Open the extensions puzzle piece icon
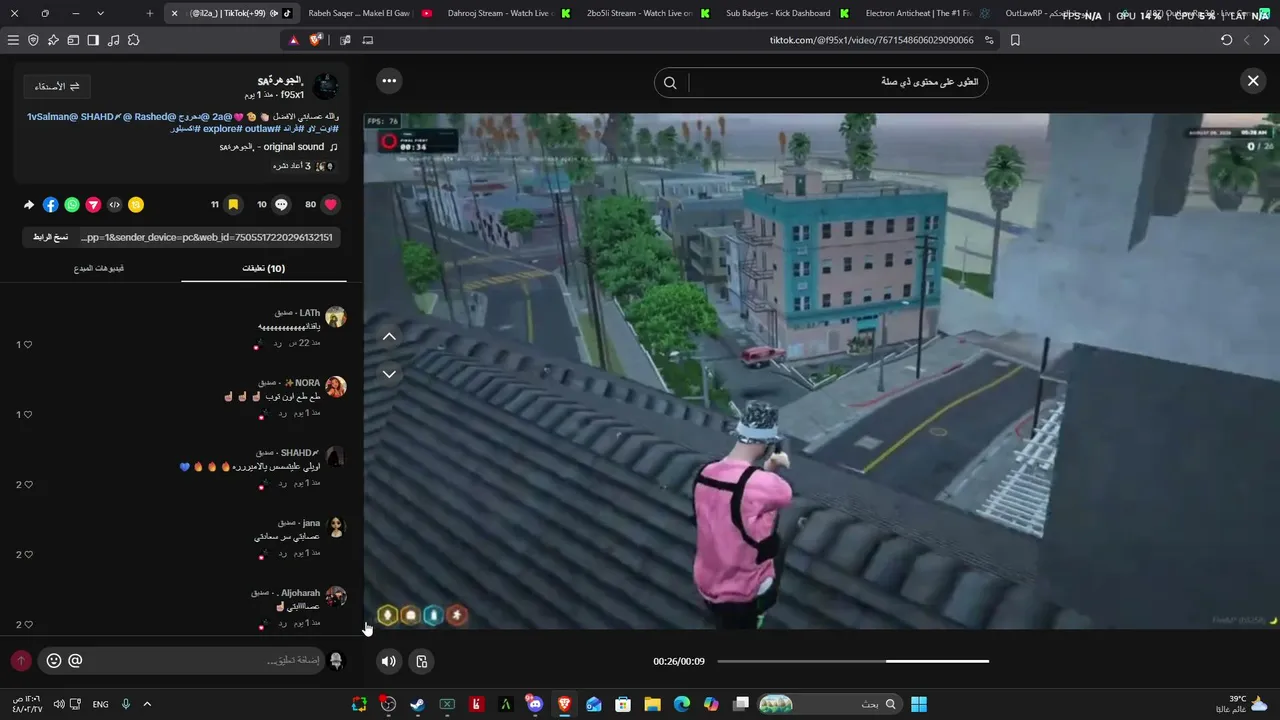The height and width of the screenshot is (720, 1280). [x=134, y=40]
